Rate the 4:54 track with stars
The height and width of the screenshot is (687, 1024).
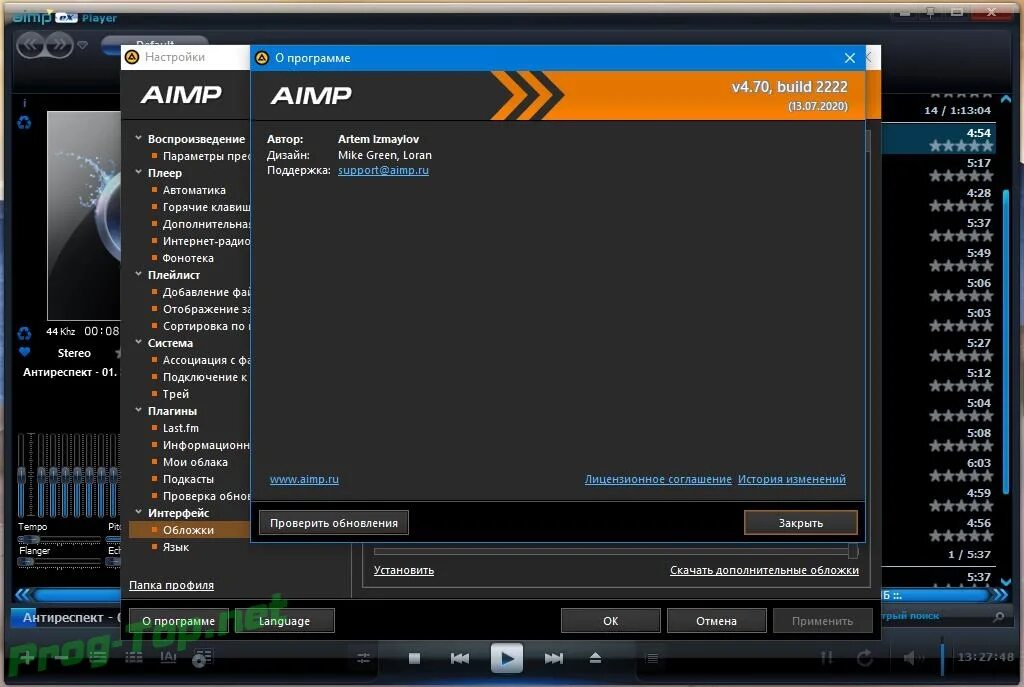(961, 146)
